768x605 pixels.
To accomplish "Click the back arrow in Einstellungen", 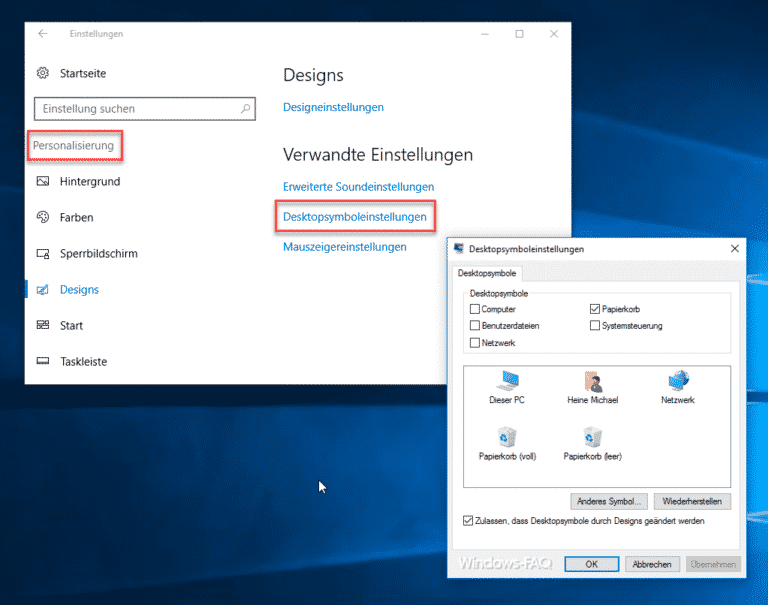I will tap(42, 34).
